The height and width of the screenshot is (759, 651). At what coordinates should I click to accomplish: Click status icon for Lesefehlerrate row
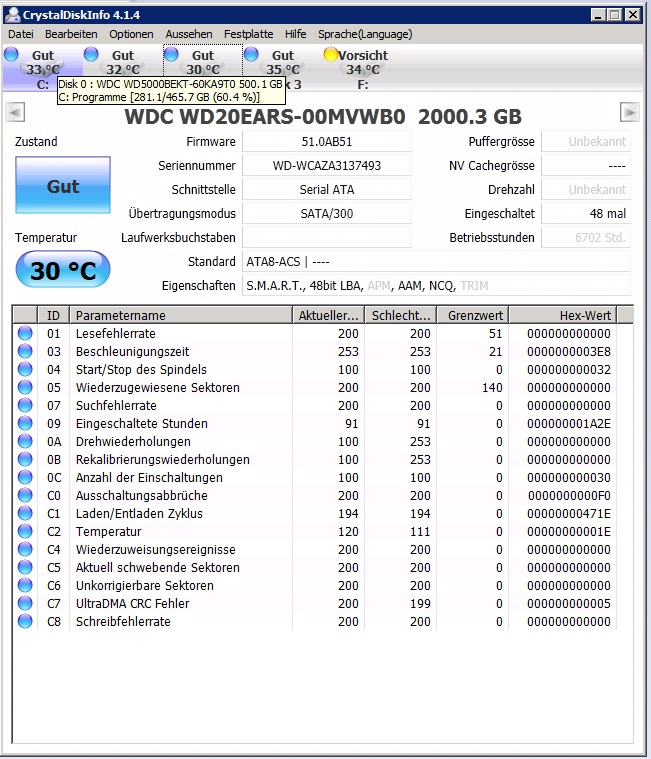[x=25, y=334]
